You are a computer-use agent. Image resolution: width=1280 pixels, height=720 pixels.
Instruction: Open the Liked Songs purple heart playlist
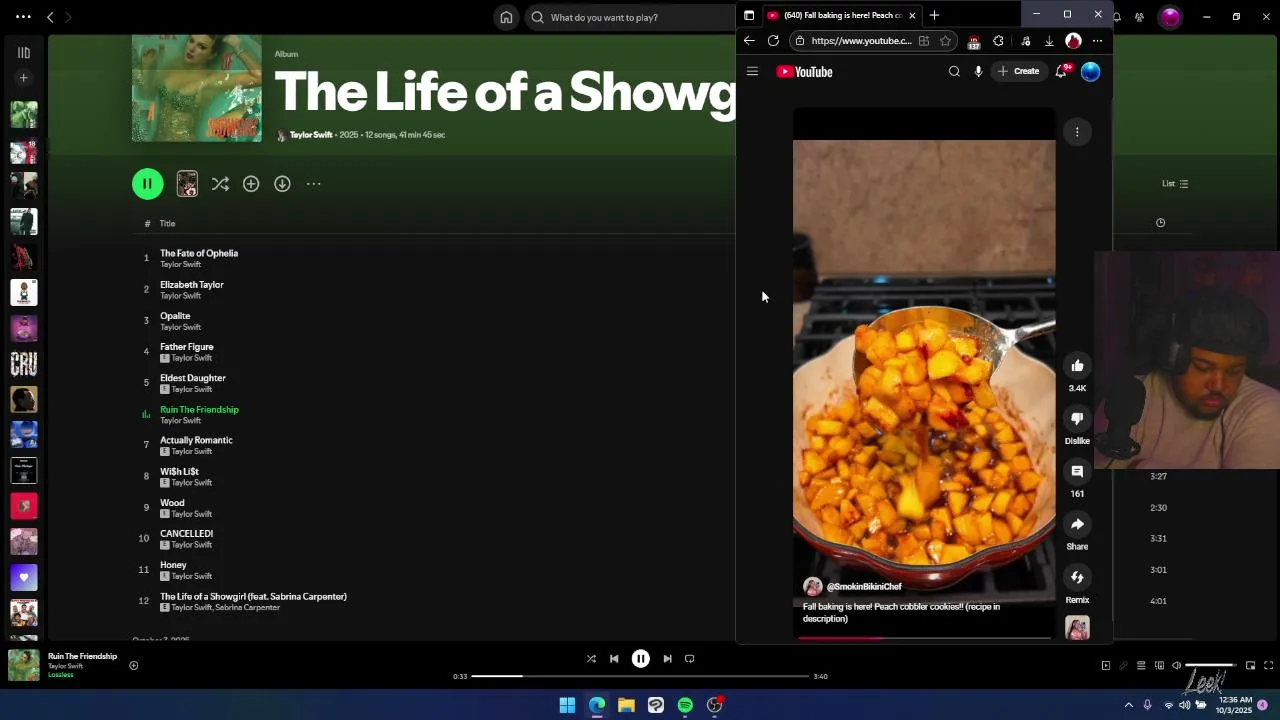[x=24, y=577]
